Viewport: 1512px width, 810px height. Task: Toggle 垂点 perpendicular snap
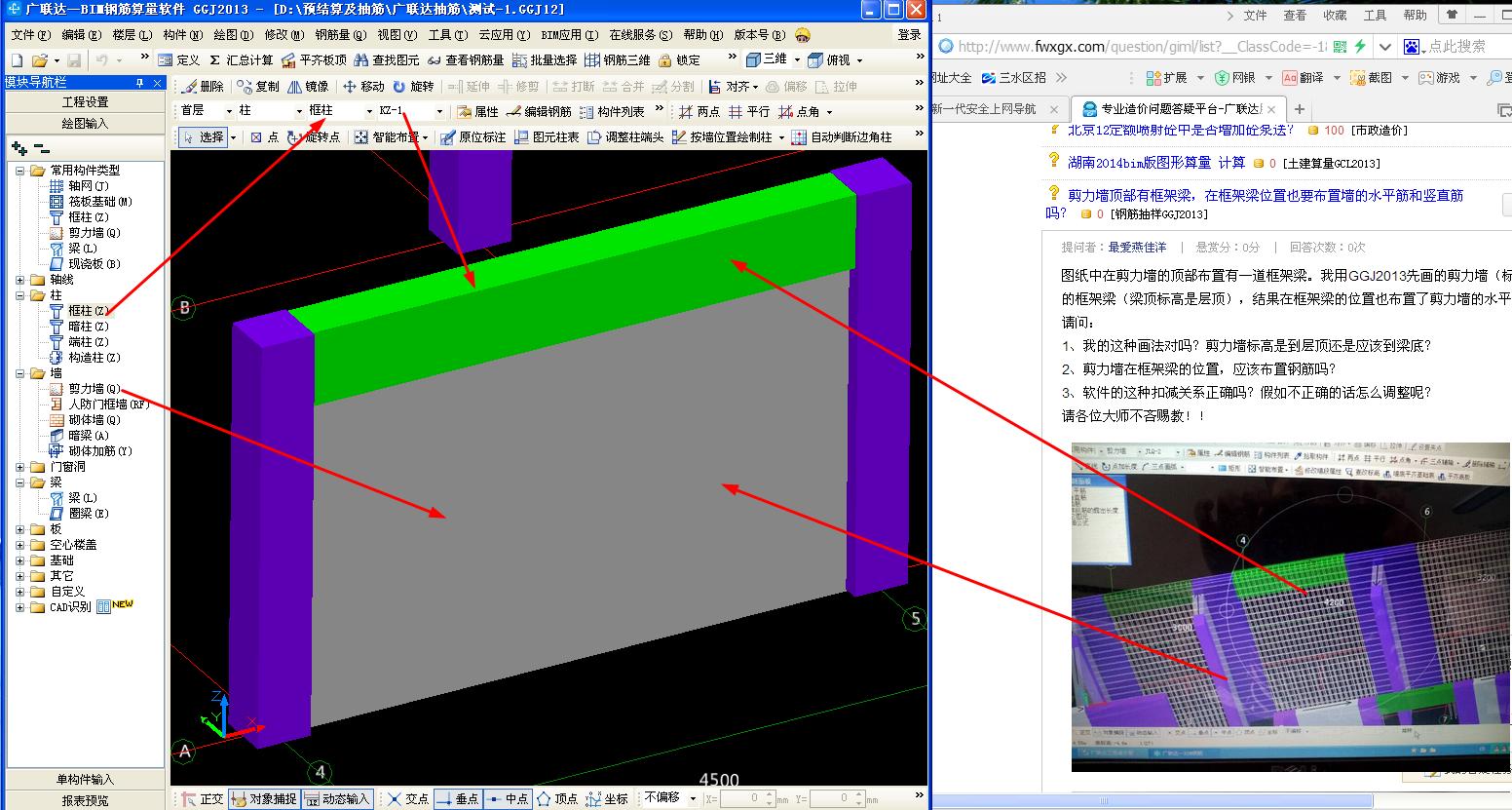[x=457, y=798]
